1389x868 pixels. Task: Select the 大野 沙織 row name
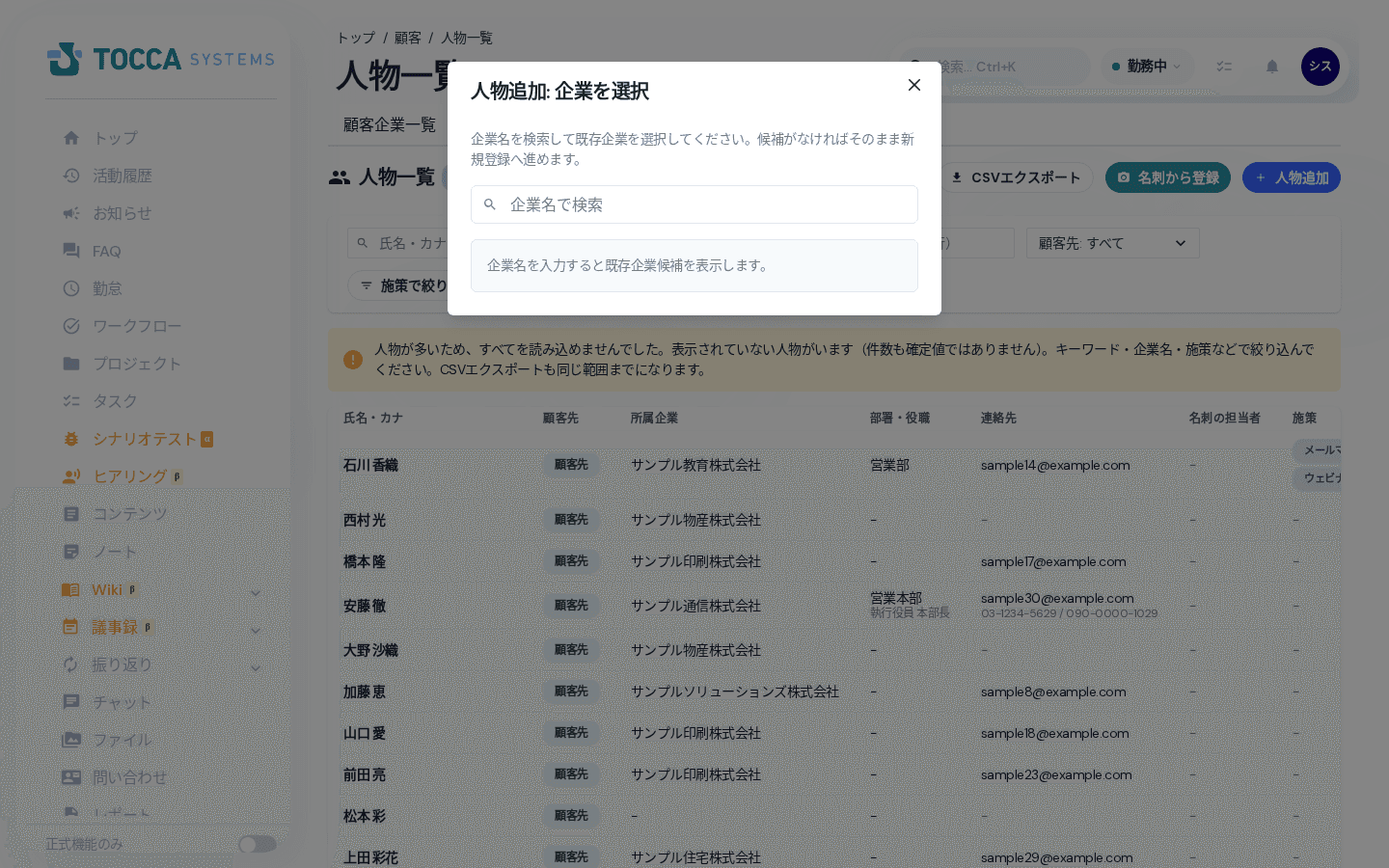click(x=370, y=650)
